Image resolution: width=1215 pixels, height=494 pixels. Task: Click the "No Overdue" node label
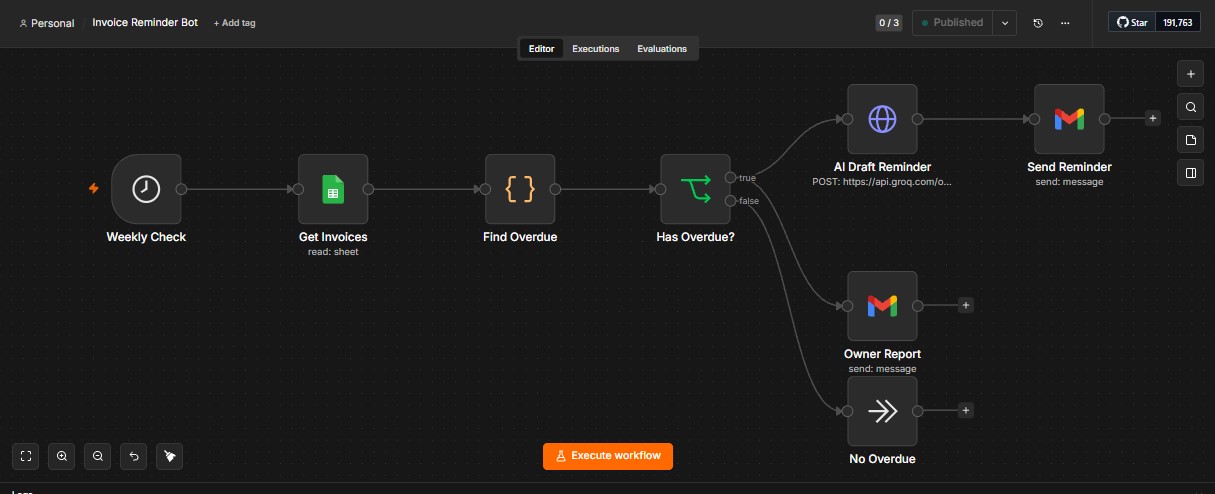click(x=882, y=459)
